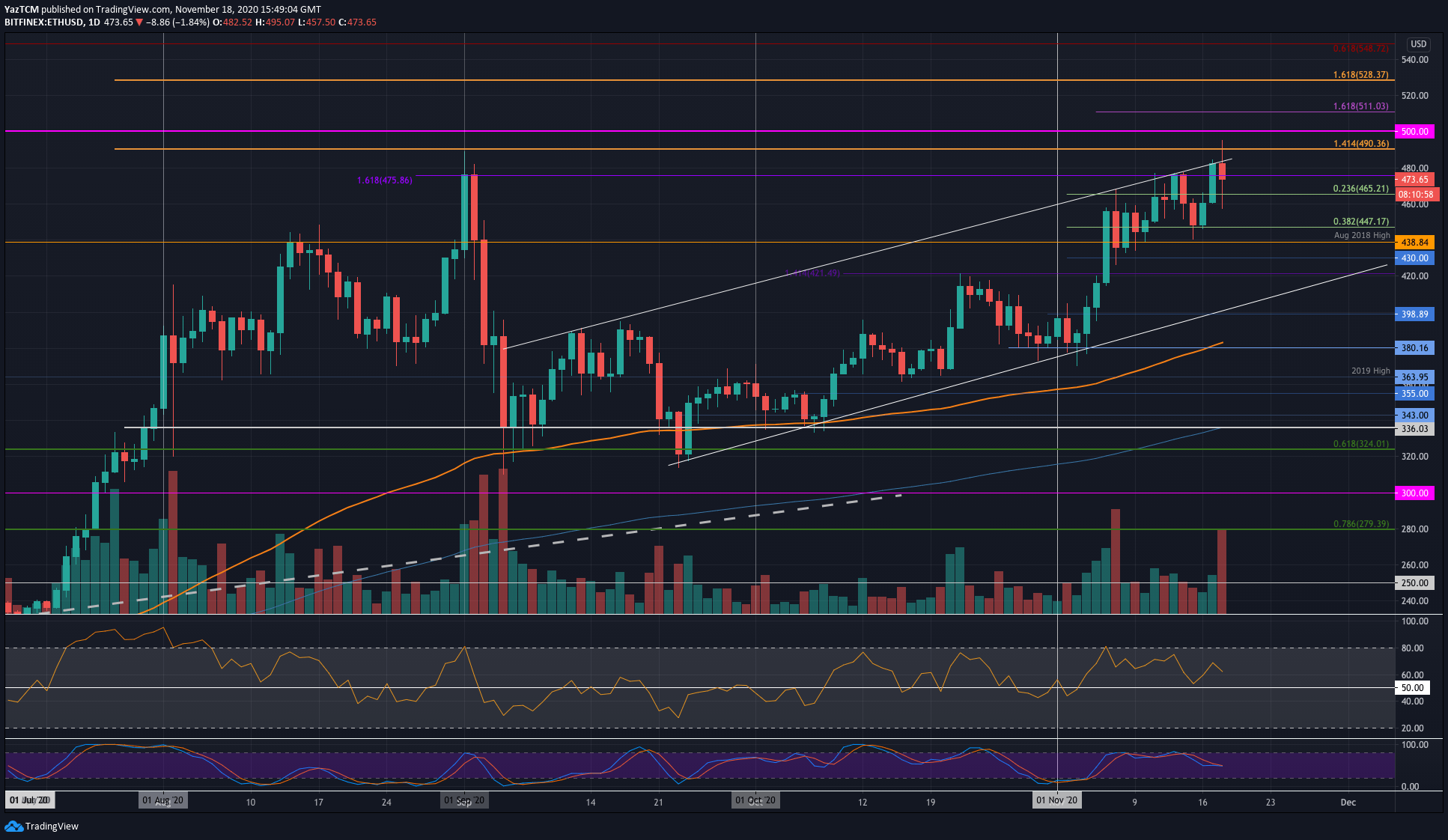Click the Dec label on time axis
Image resolution: width=1448 pixels, height=840 pixels.
pos(1348,803)
